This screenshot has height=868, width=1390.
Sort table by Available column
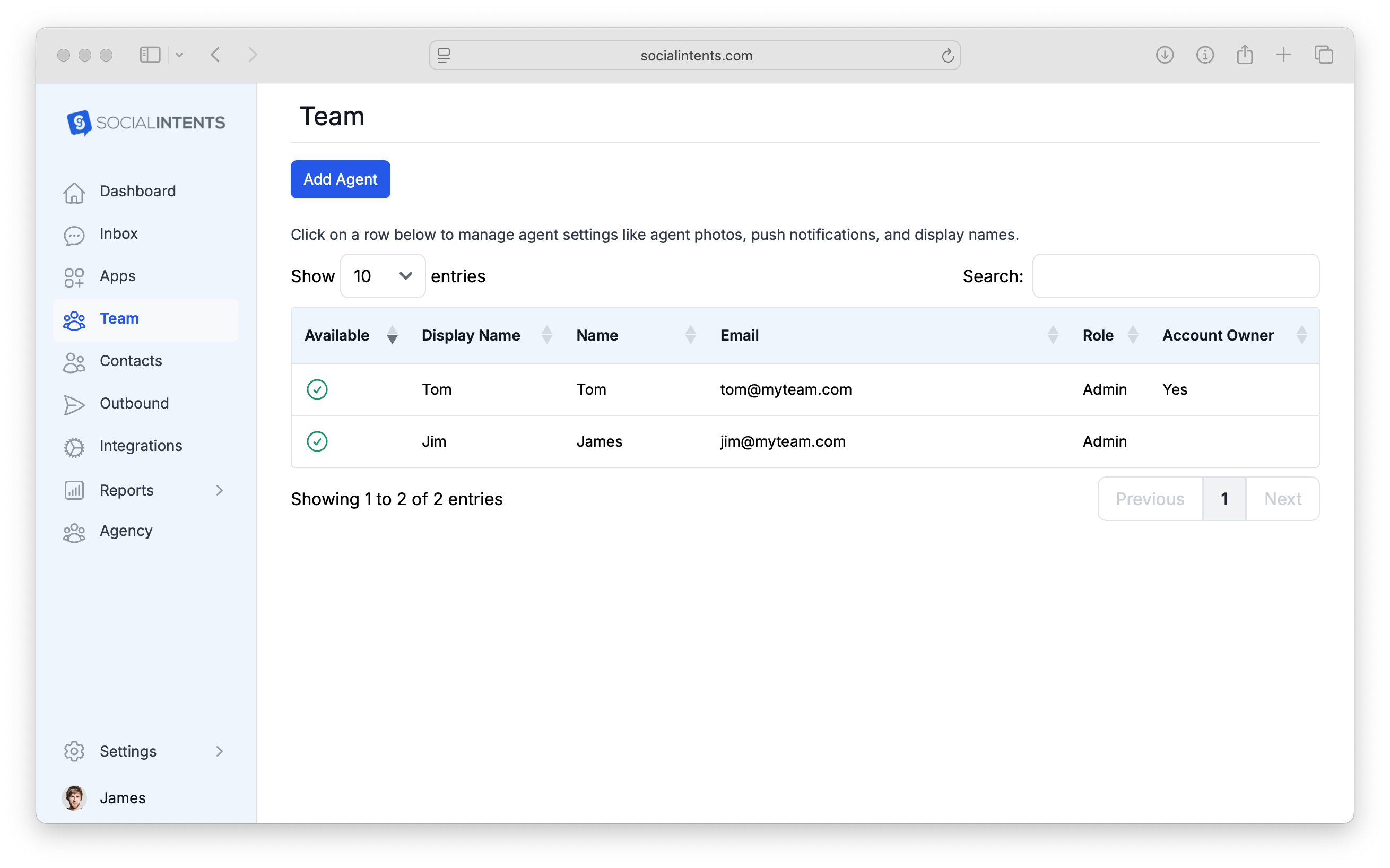click(392, 335)
